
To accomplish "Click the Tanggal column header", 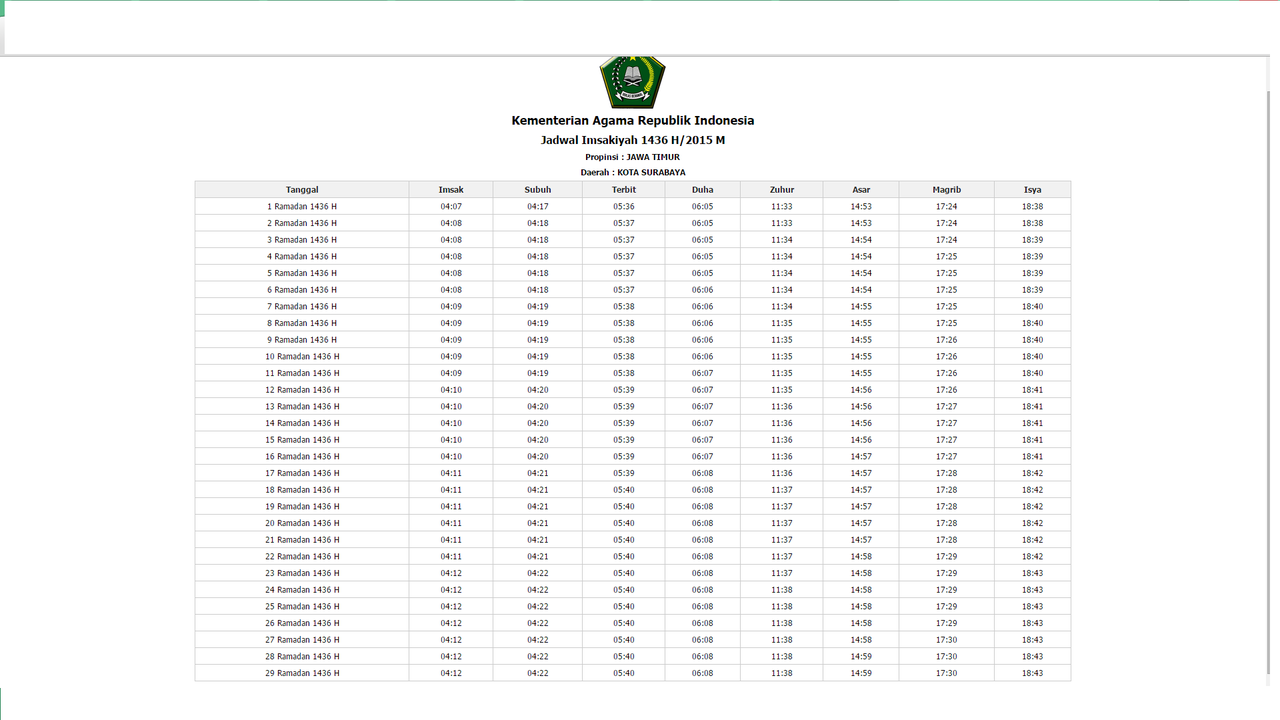I will (x=302, y=190).
